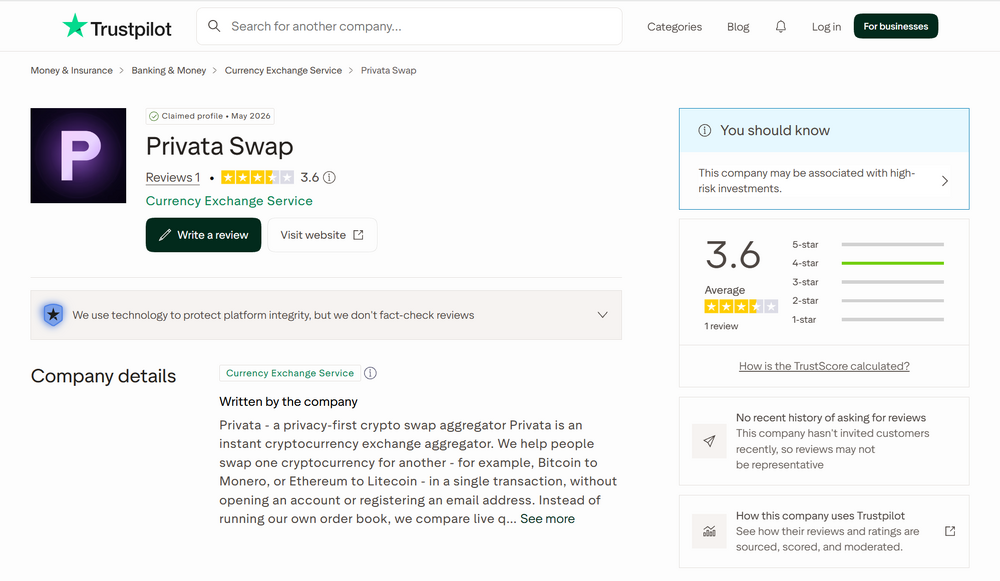Click the 1 review text

click(721, 326)
